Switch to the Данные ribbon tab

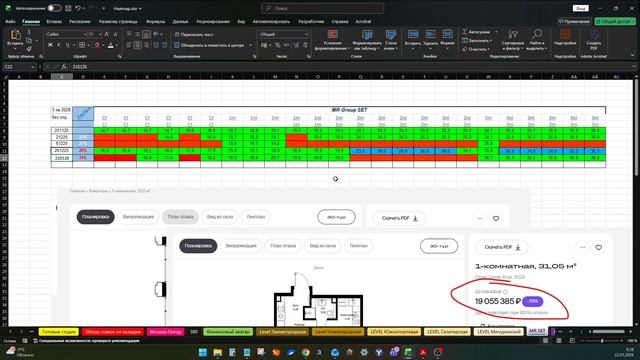(180, 21)
